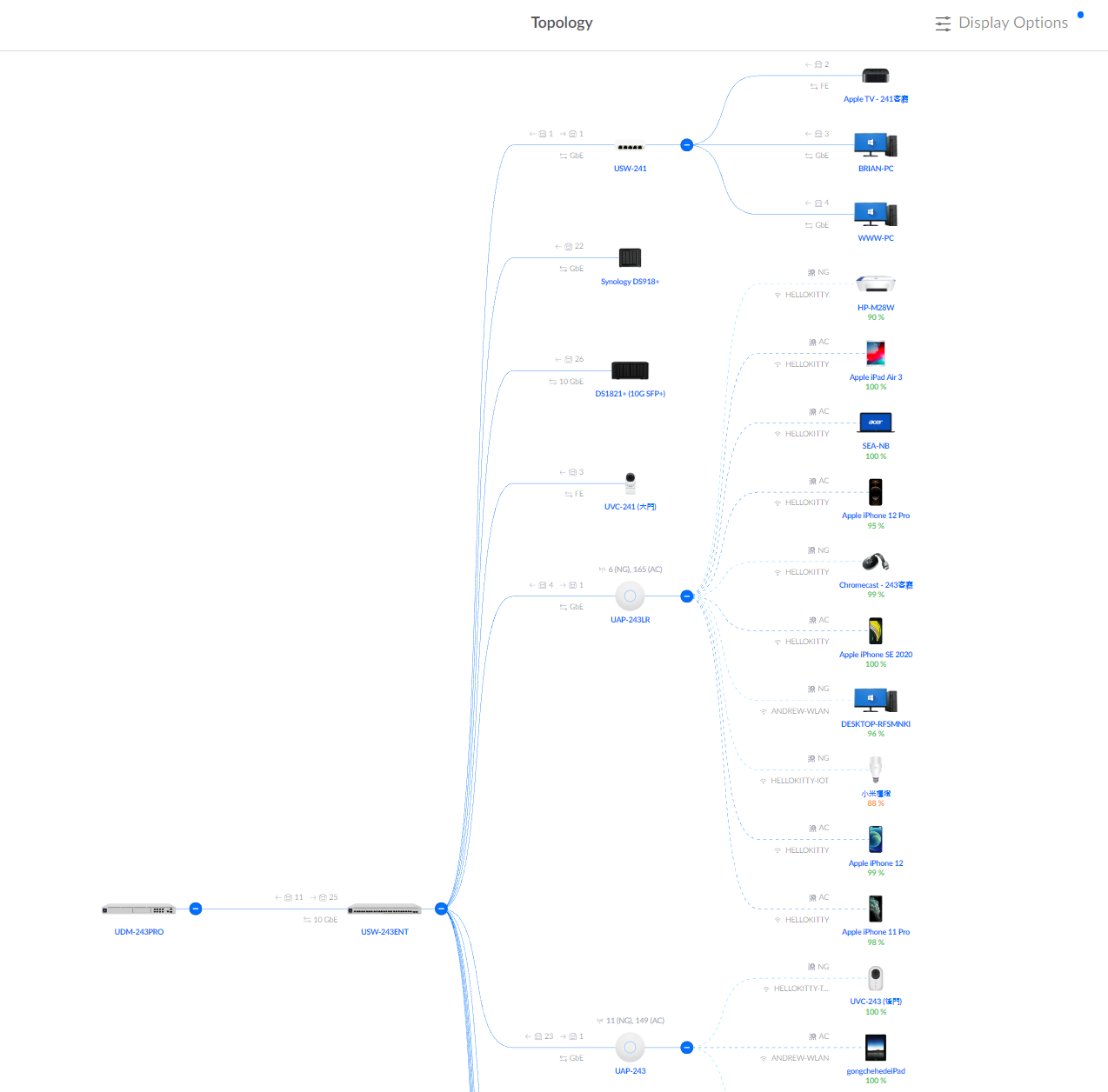The image size is (1108, 1092).
Task: Select the HP-M28W printer icon
Action: (875, 284)
